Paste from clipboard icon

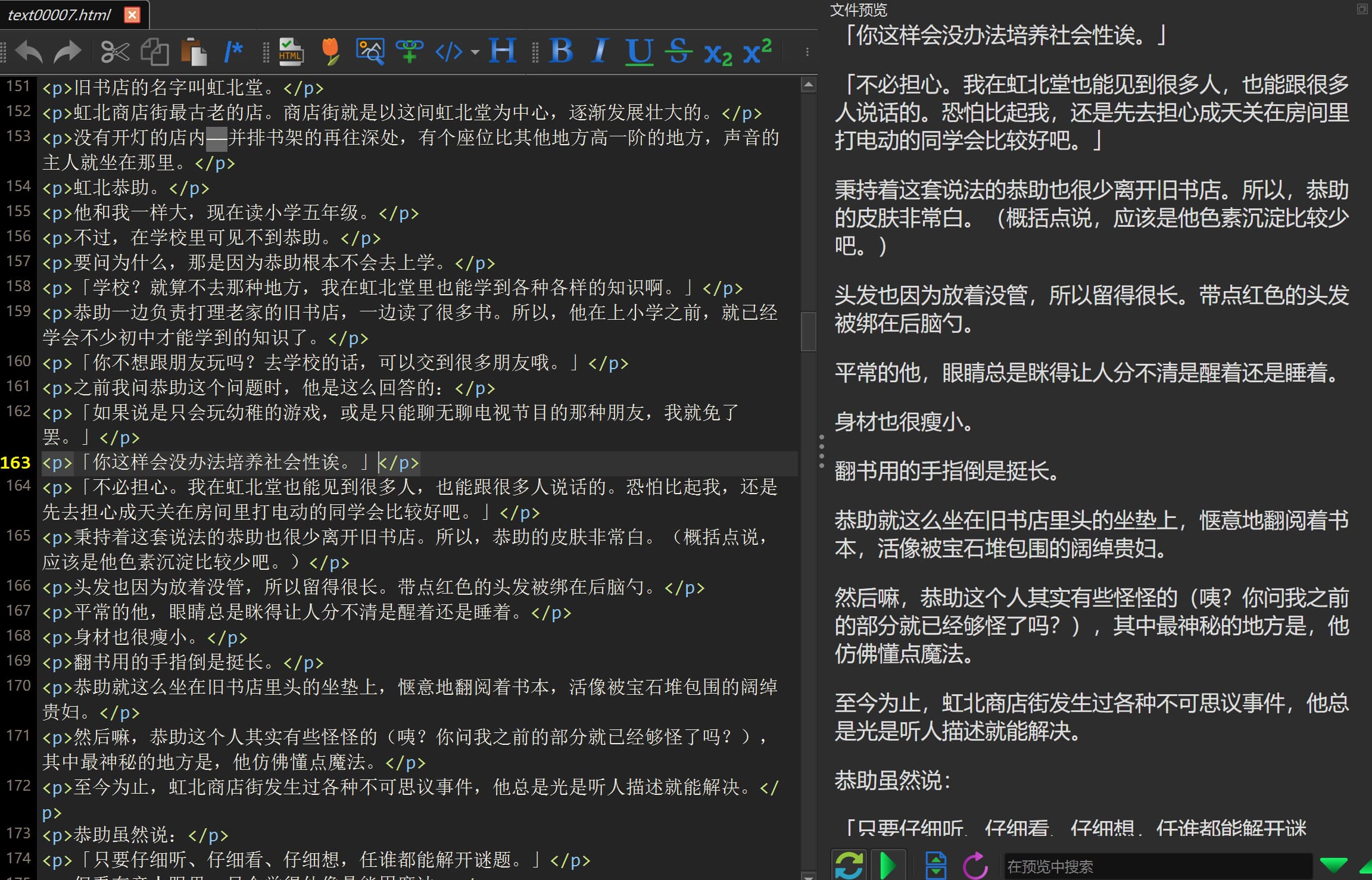(x=193, y=52)
